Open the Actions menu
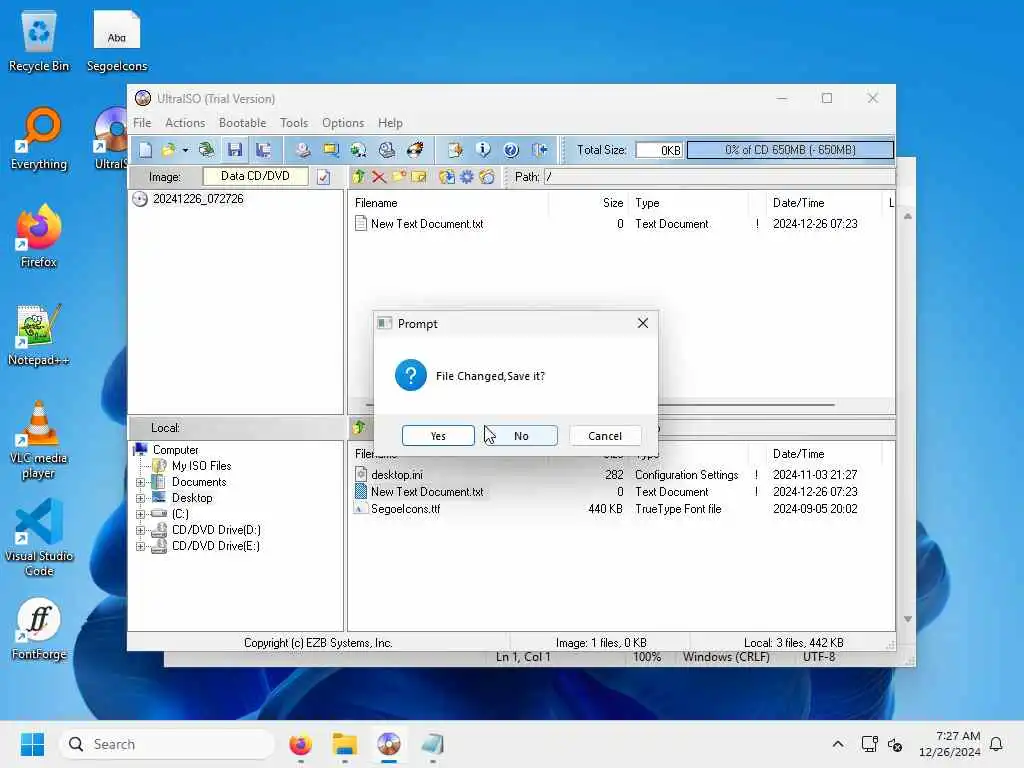1024x768 pixels. pyautogui.click(x=185, y=123)
